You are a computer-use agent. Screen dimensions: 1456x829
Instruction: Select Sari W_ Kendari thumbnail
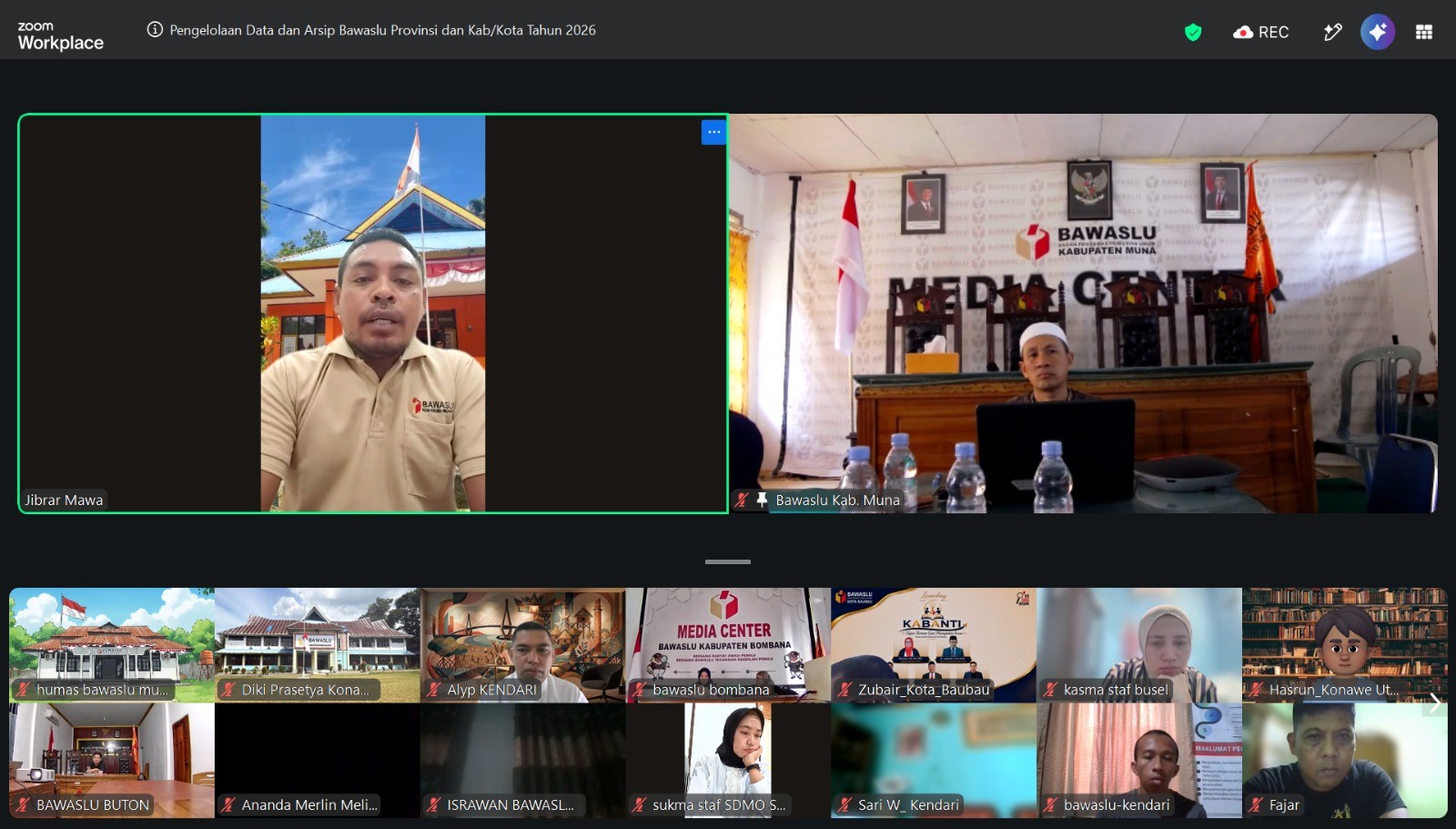point(934,760)
